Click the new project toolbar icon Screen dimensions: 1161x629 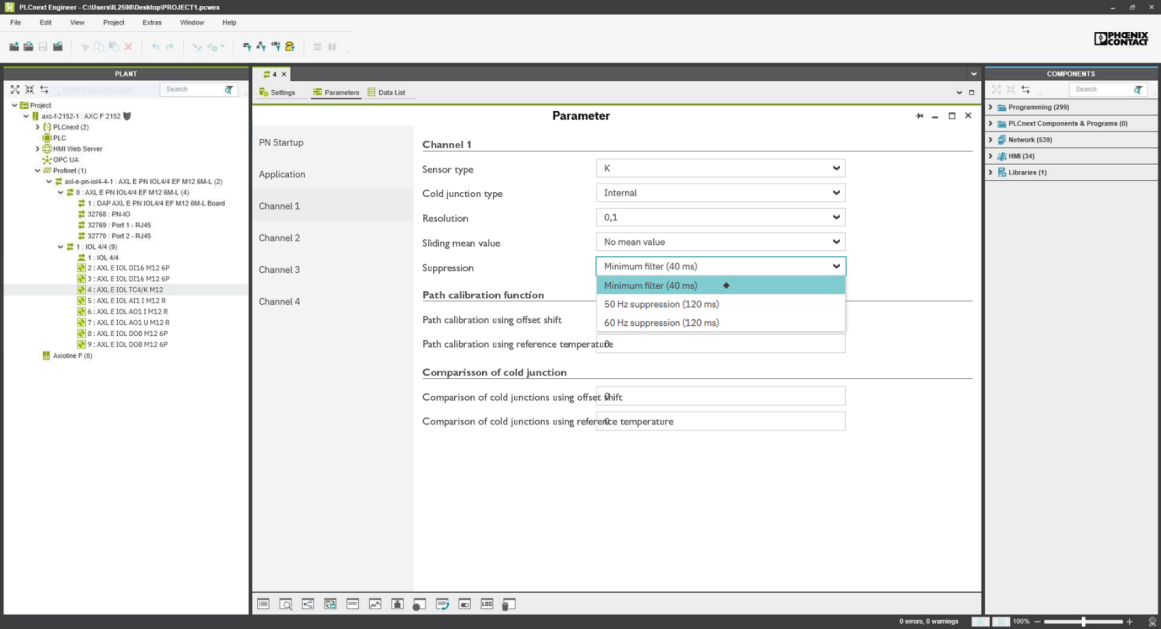coord(14,47)
